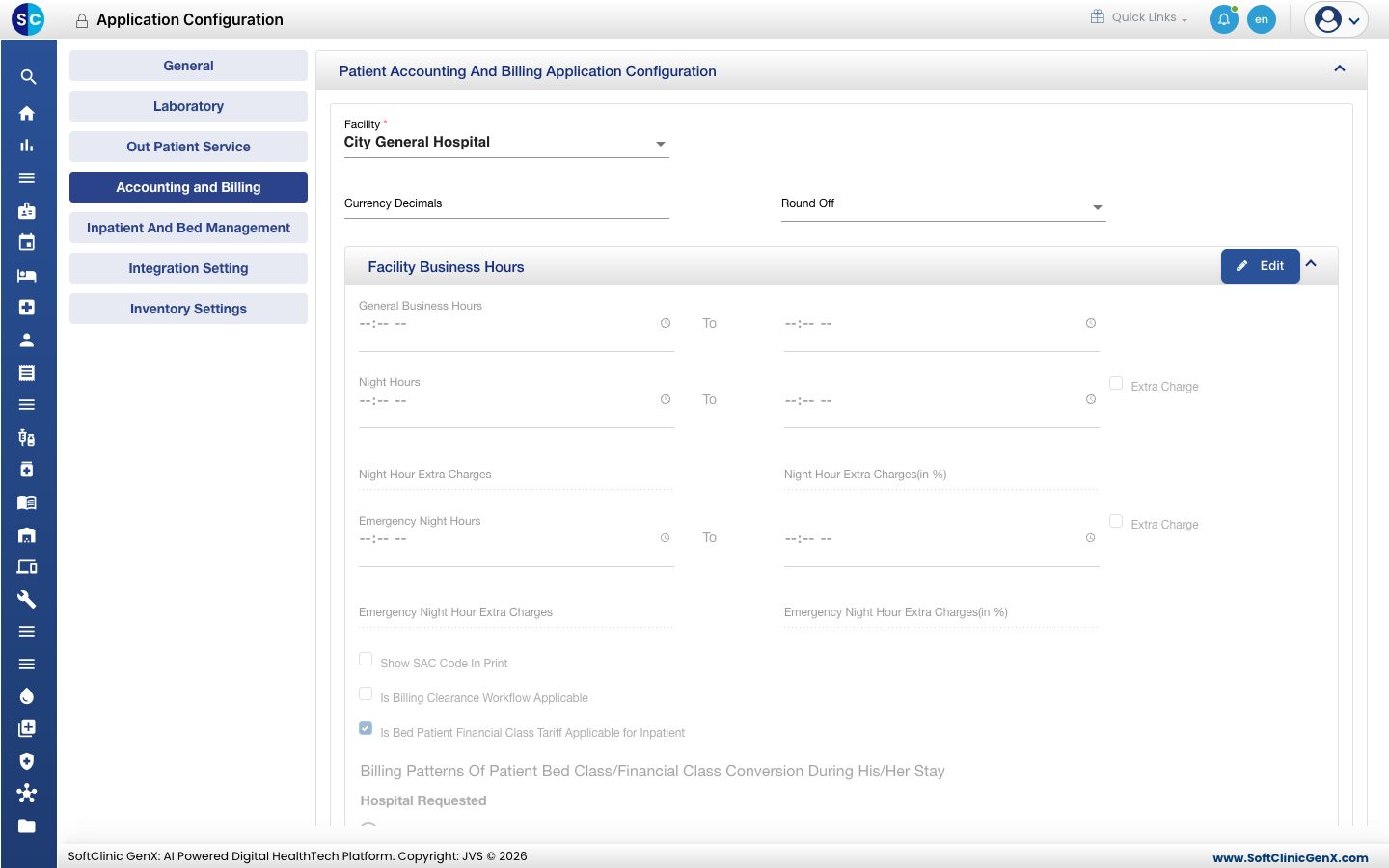
Task: Open Night Hours end time clock picker
Action: coord(1091,399)
